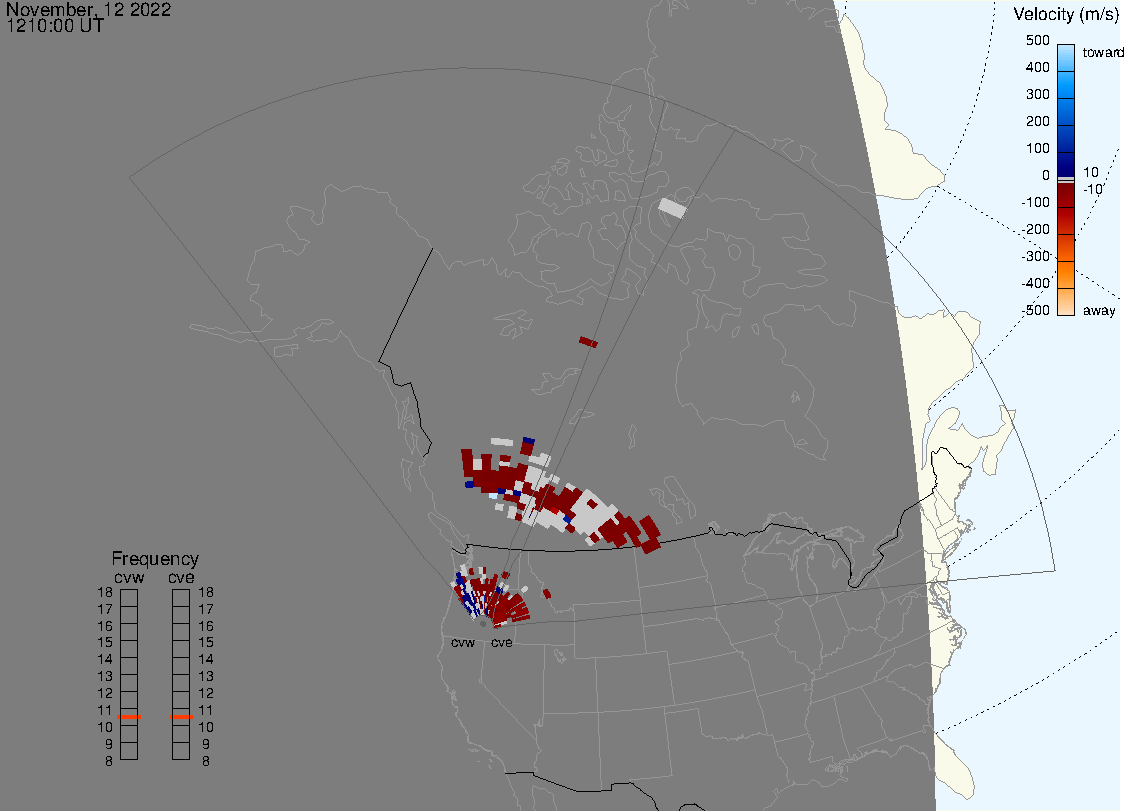Click the orange segment of the velocity bar
The height and width of the screenshot is (811, 1124).
[1066, 273]
